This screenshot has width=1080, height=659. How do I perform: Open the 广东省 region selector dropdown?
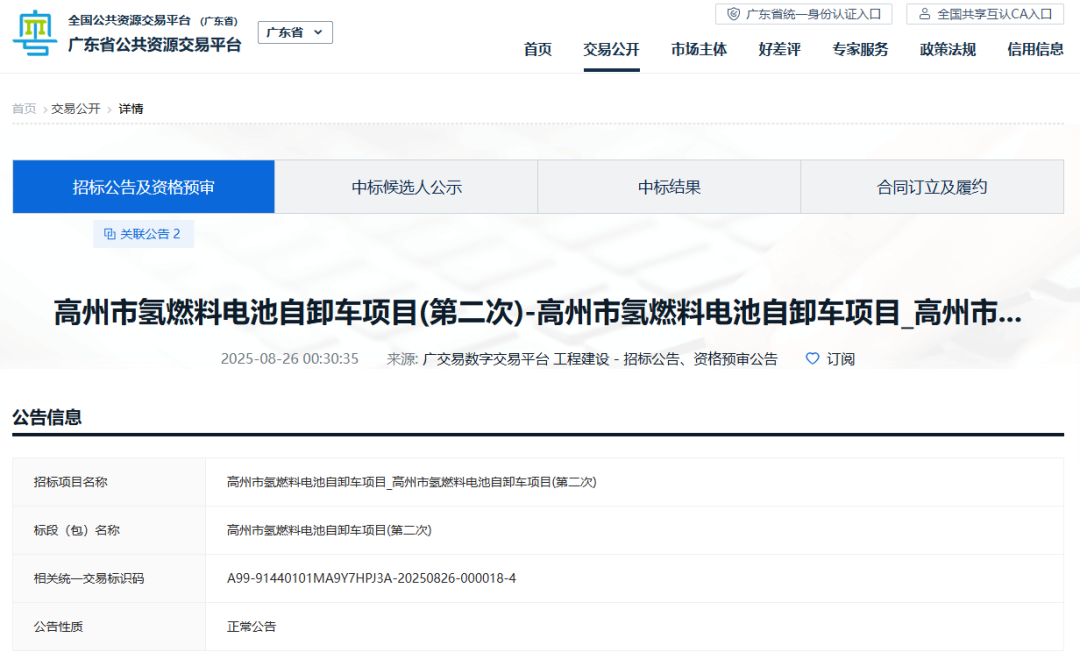pos(294,32)
